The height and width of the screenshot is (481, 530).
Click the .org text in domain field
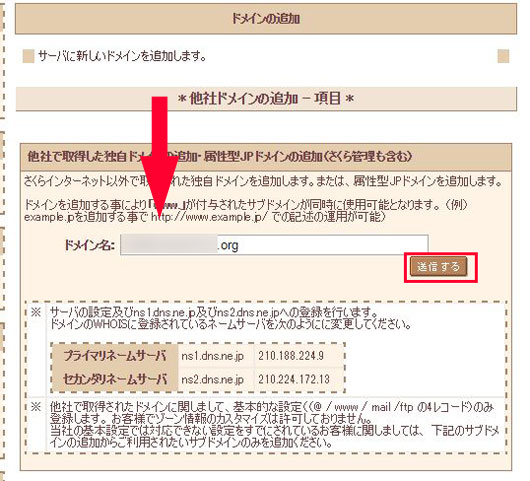(x=228, y=245)
